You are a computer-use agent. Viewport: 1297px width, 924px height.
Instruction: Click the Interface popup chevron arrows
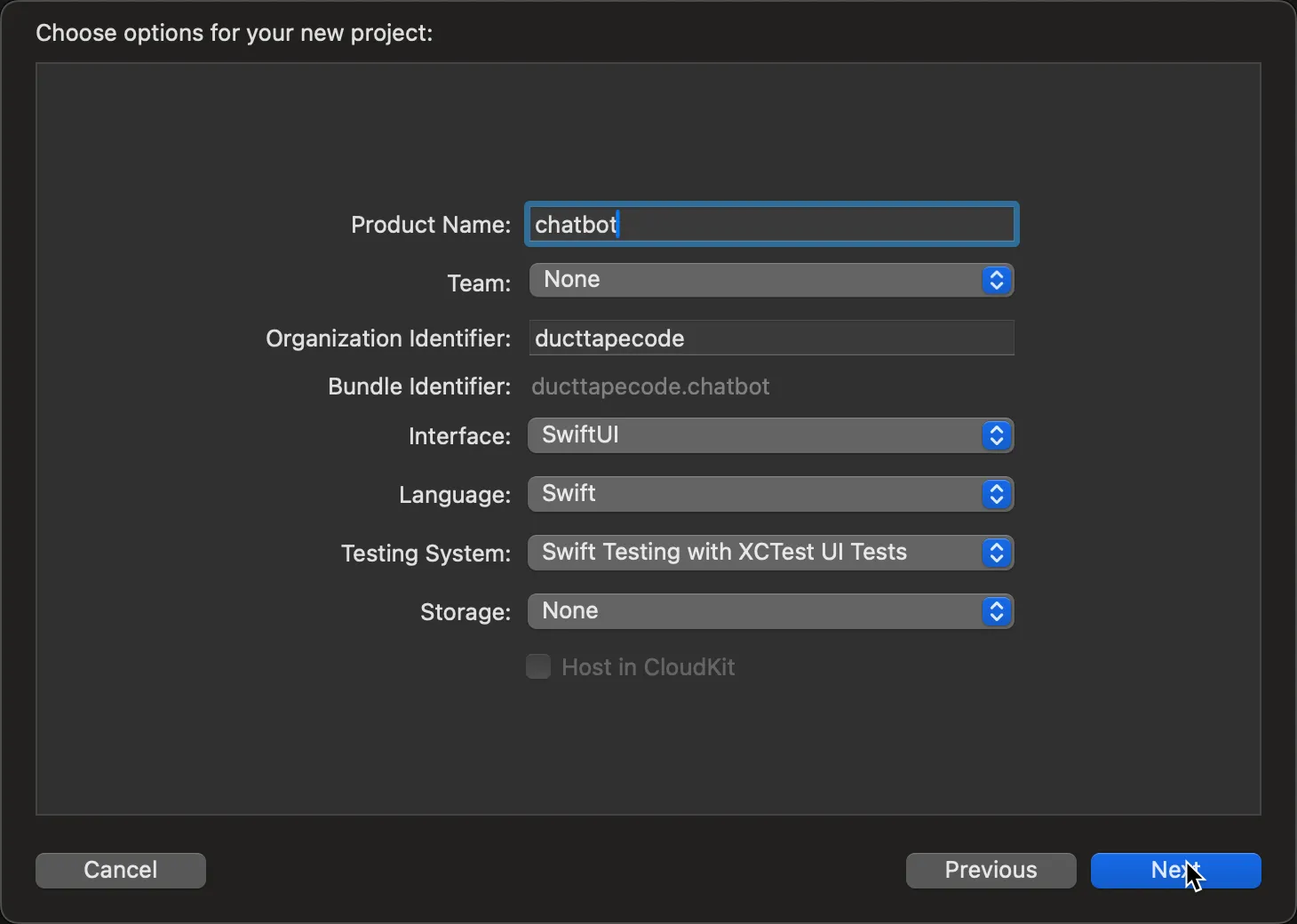tap(996, 436)
